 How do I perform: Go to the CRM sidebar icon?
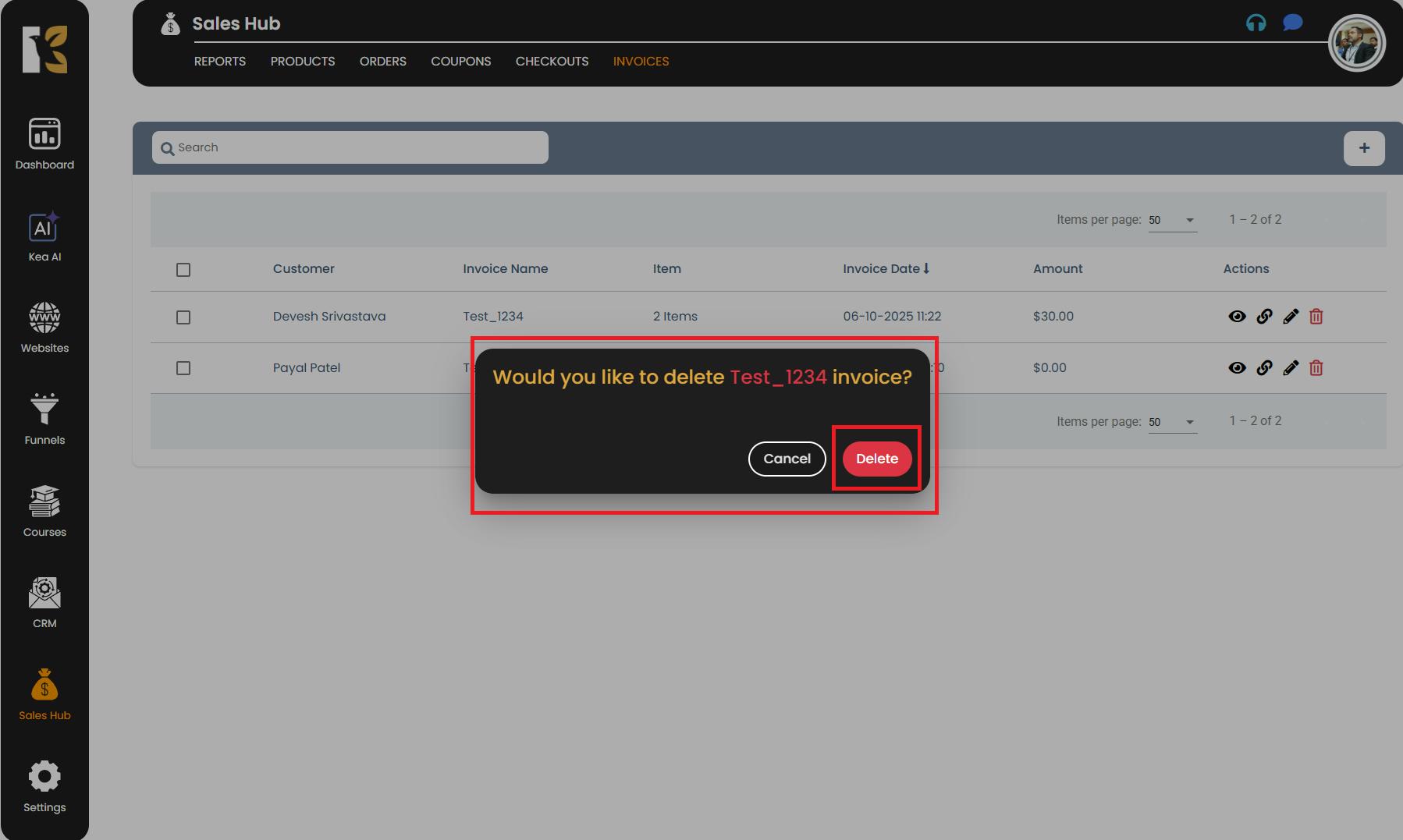[x=44, y=602]
